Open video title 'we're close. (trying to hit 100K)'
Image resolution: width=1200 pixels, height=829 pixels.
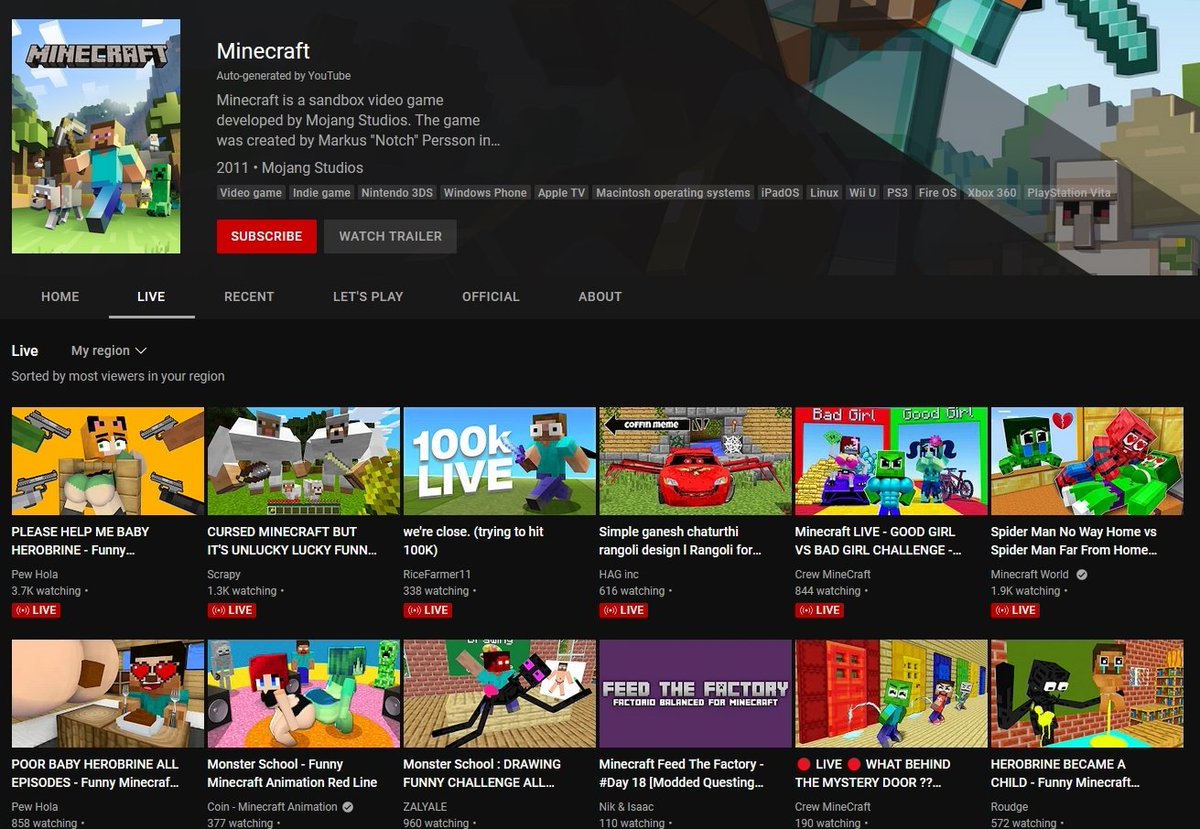click(473, 541)
